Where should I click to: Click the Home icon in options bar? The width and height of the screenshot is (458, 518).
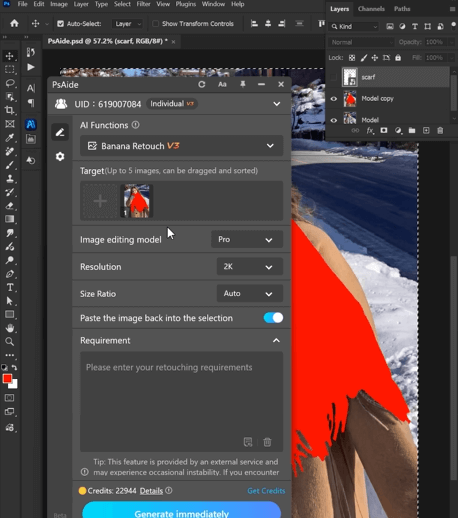(14, 23)
